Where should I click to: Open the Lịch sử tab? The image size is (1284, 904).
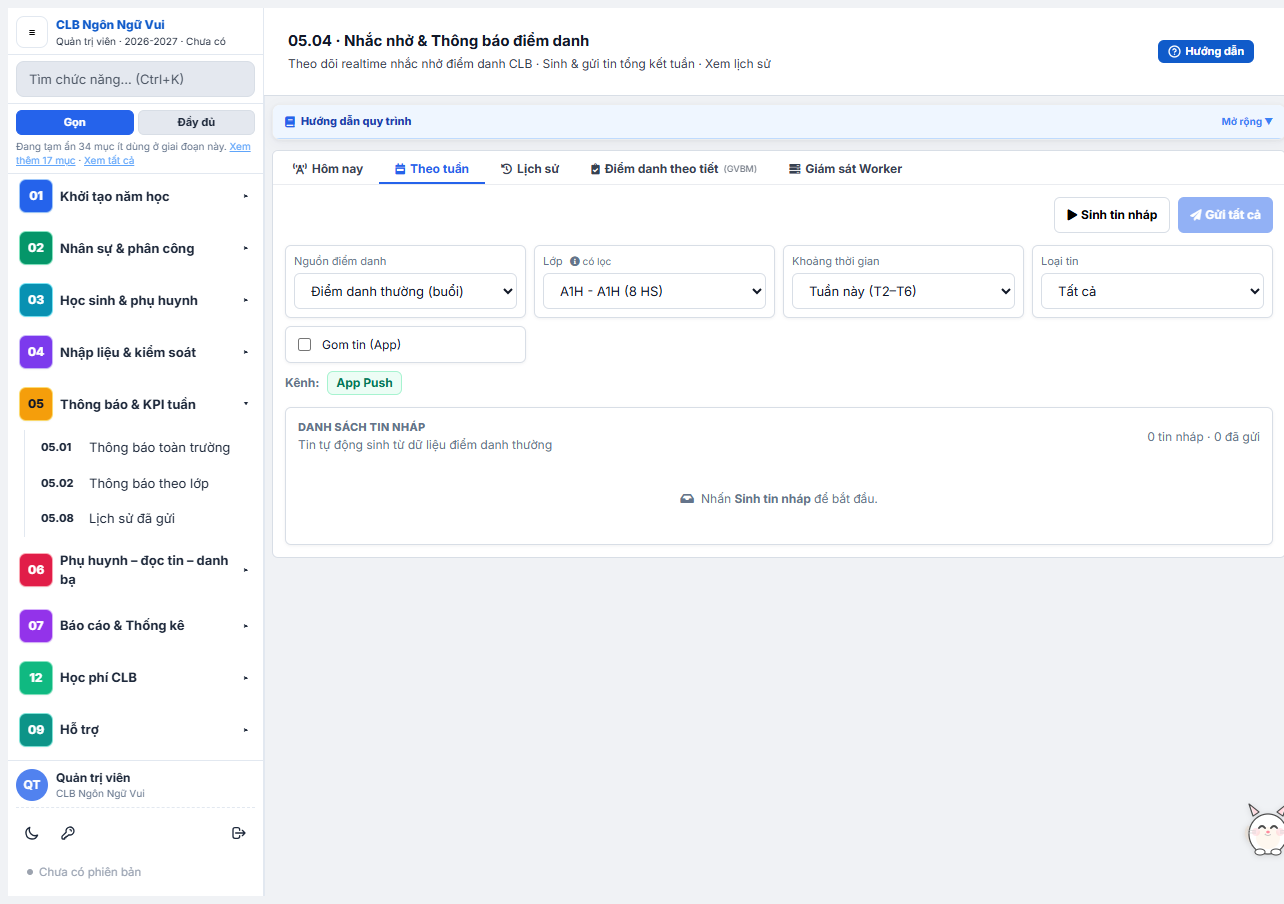click(x=530, y=169)
